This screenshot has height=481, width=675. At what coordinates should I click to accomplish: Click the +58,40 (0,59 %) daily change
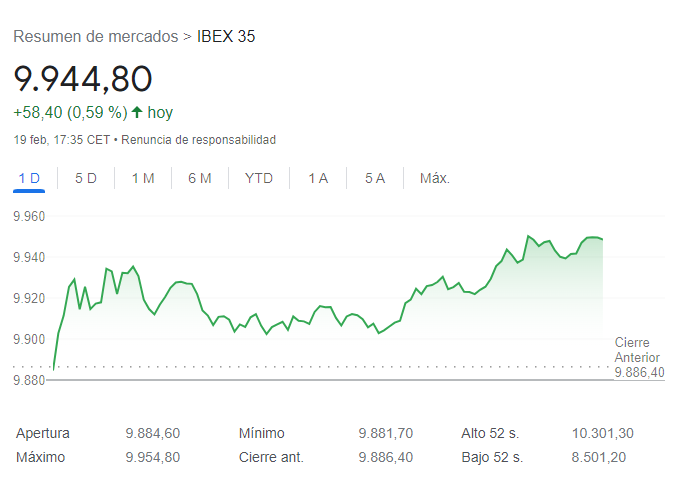[x=70, y=113]
